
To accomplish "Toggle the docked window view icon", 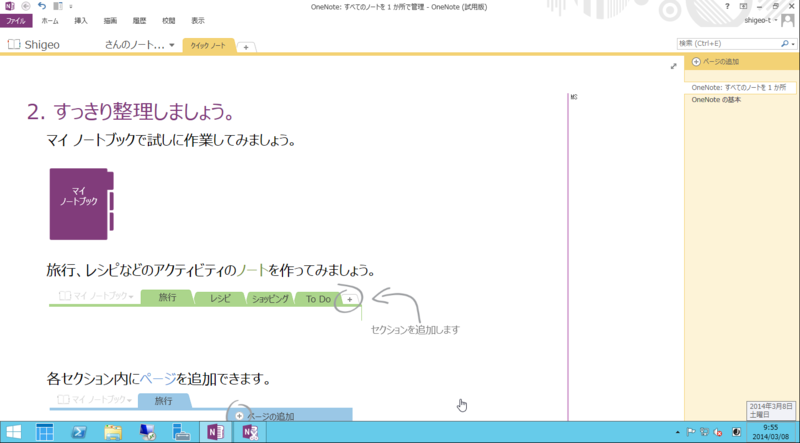I will point(58,6).
